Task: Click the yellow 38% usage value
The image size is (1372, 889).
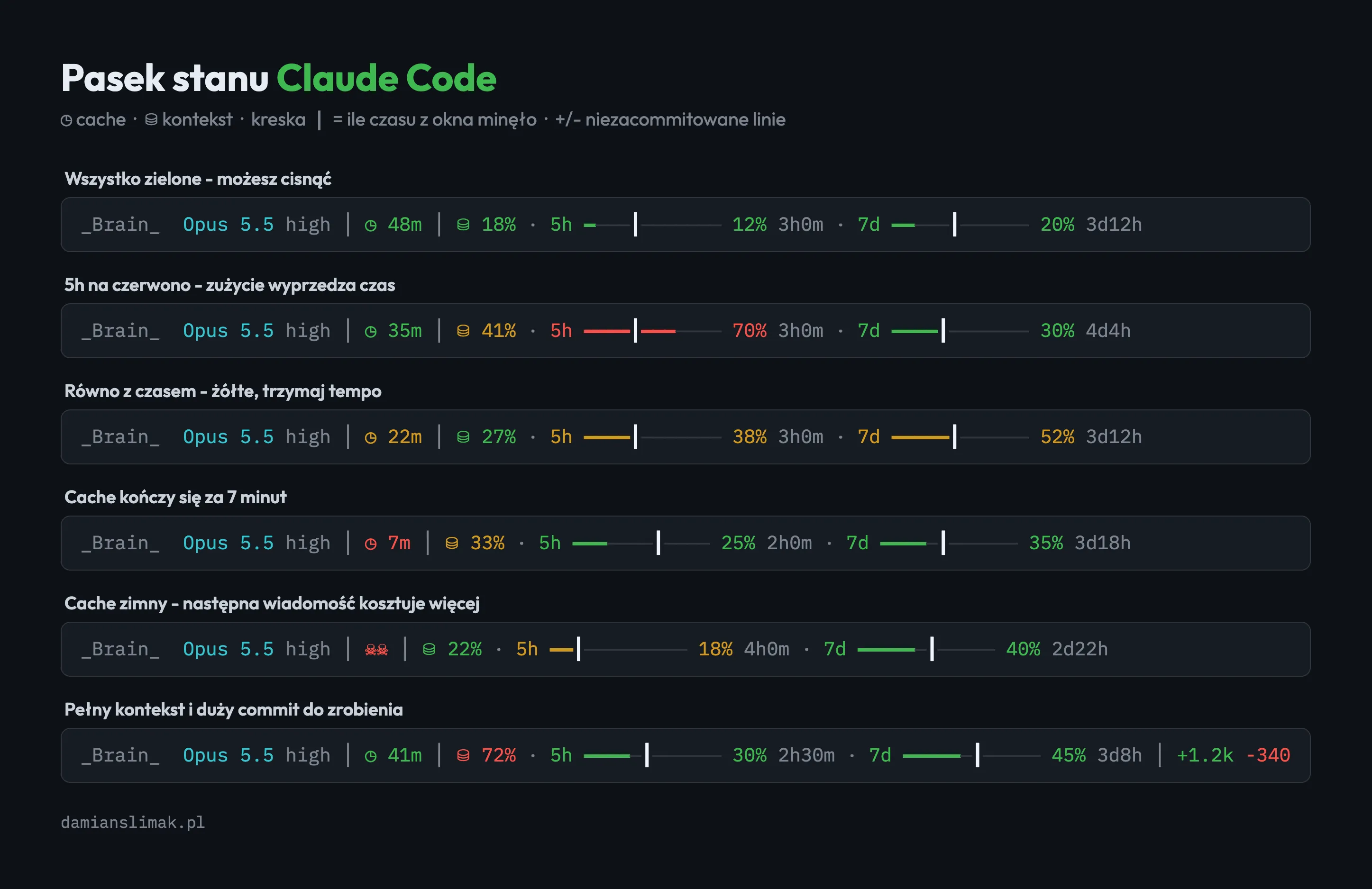Action: (x=750, y=437)
